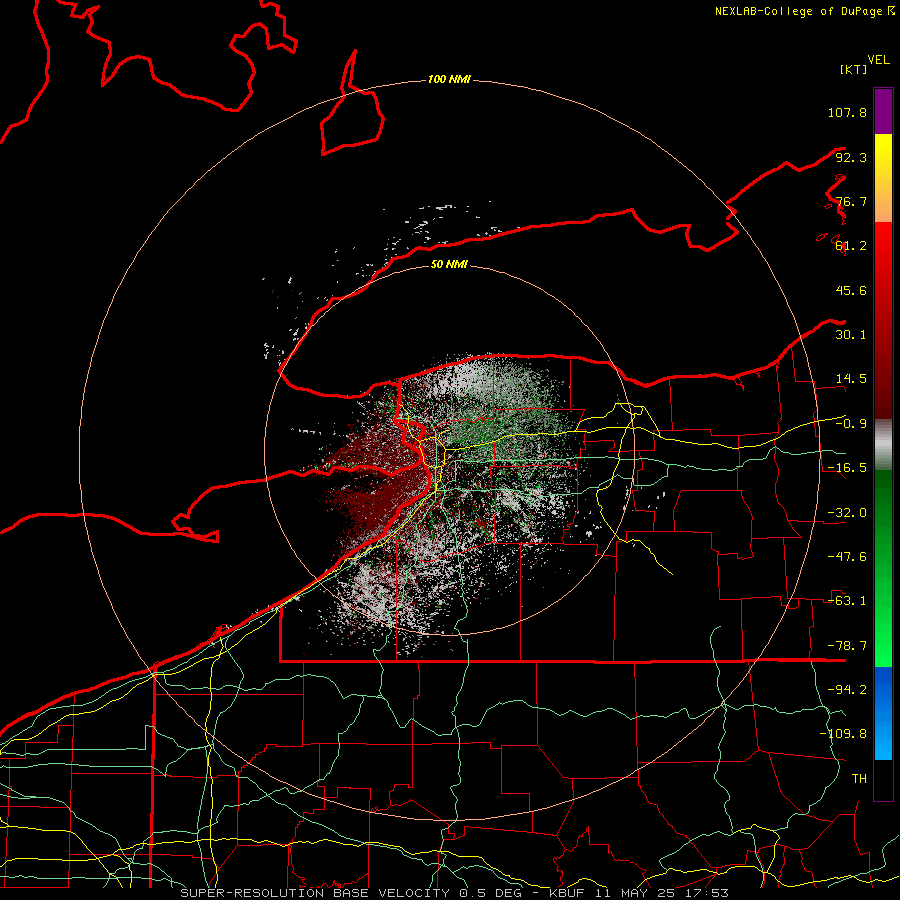The width and height of the screenshot is (900, 900).
Task: Click the gray near-zero segment of color bar
Action: 883,445
